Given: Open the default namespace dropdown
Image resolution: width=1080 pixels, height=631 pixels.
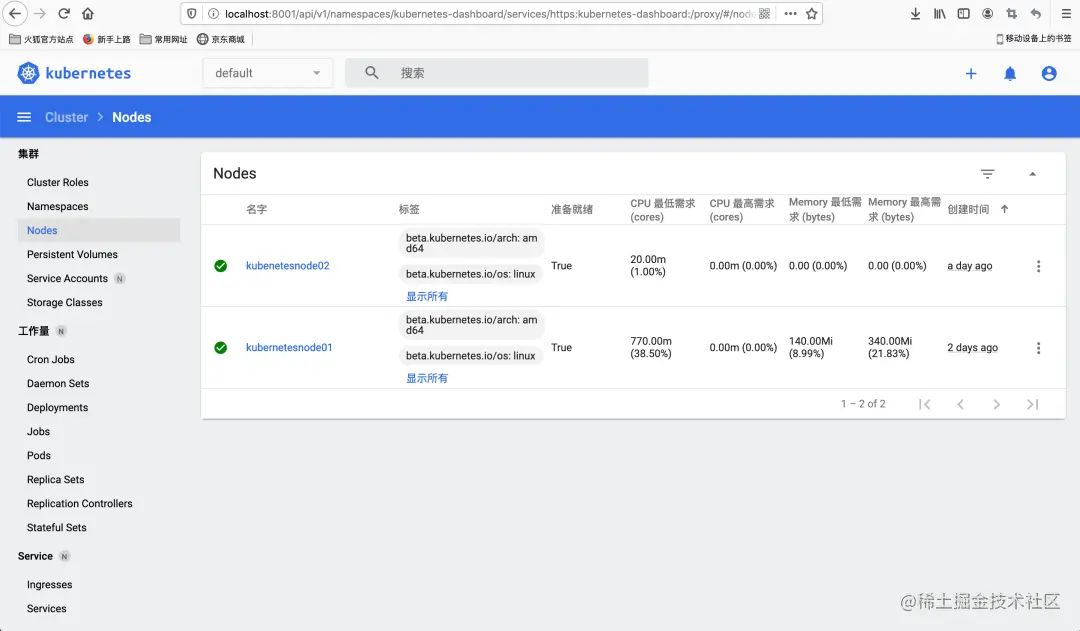Looking at the screenshot, I should [x=267, y=73].
